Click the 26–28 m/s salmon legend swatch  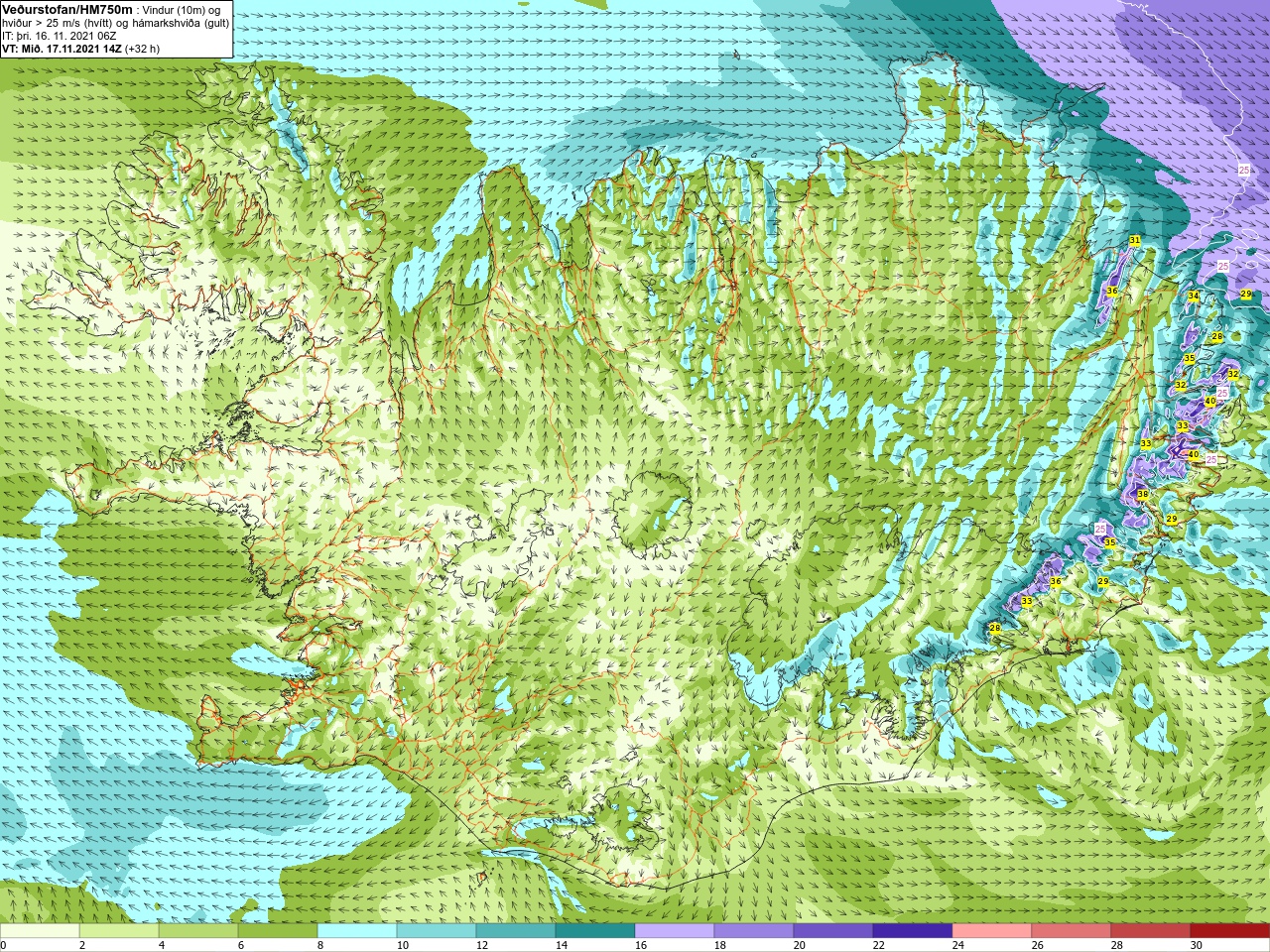(1072, 930)
